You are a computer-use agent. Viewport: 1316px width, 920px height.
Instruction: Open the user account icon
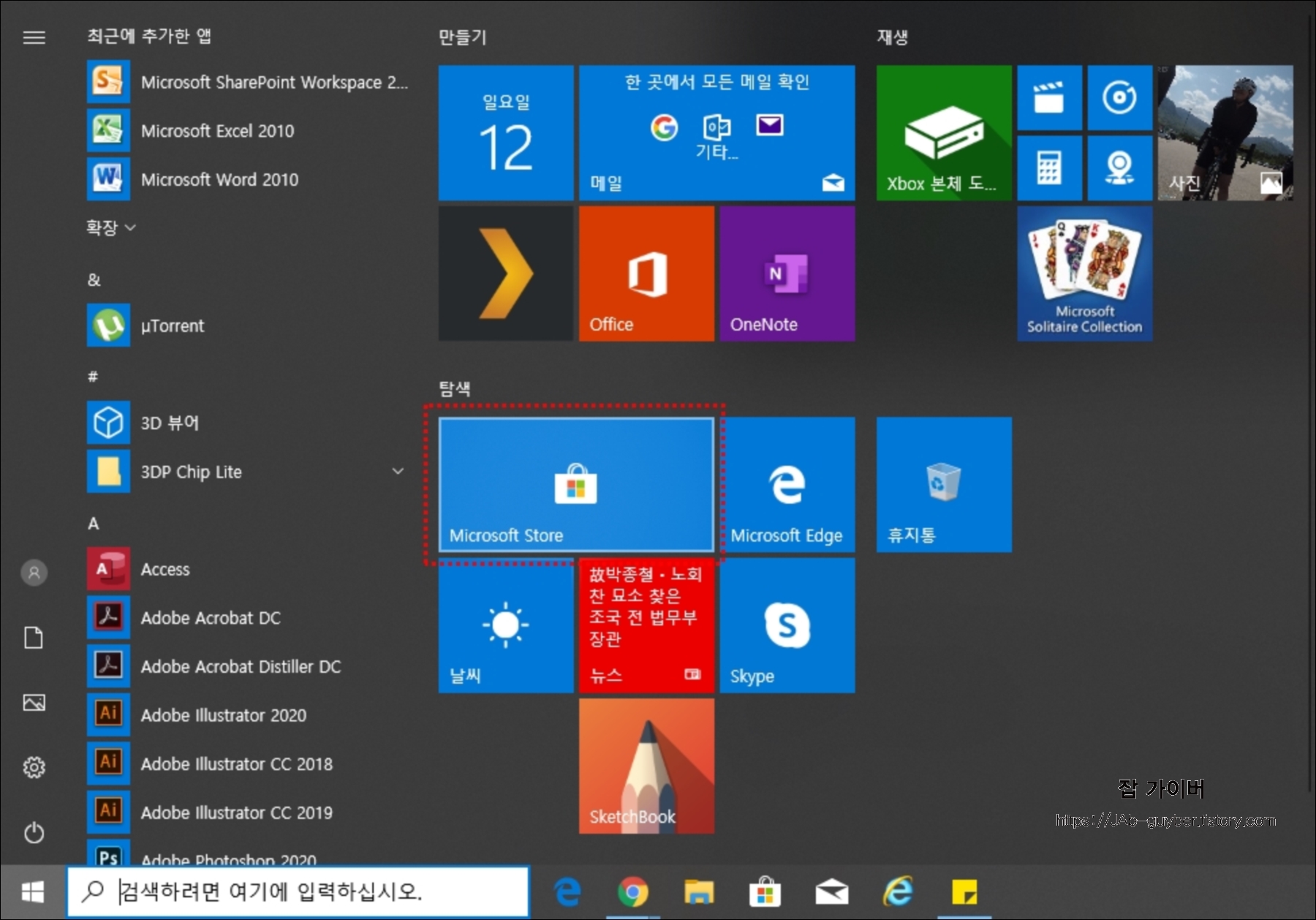pos(34,573)
